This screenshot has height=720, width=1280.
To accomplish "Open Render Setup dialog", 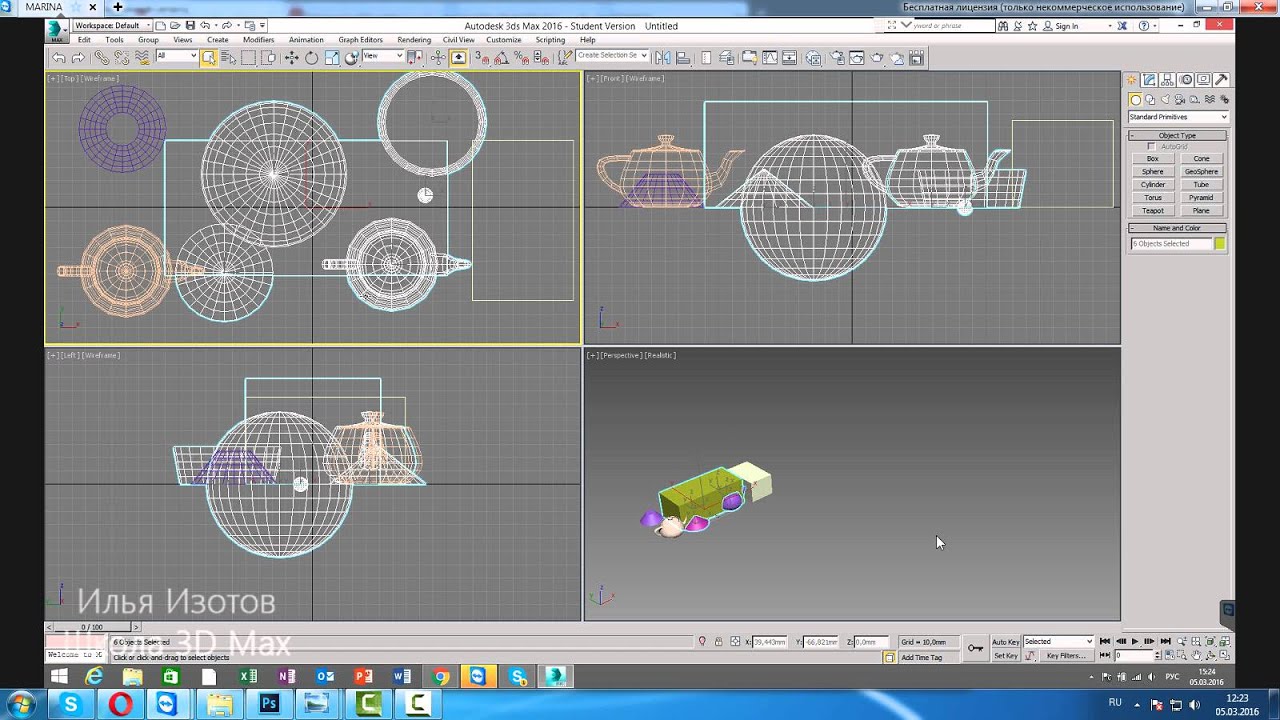I will [837, 57].
